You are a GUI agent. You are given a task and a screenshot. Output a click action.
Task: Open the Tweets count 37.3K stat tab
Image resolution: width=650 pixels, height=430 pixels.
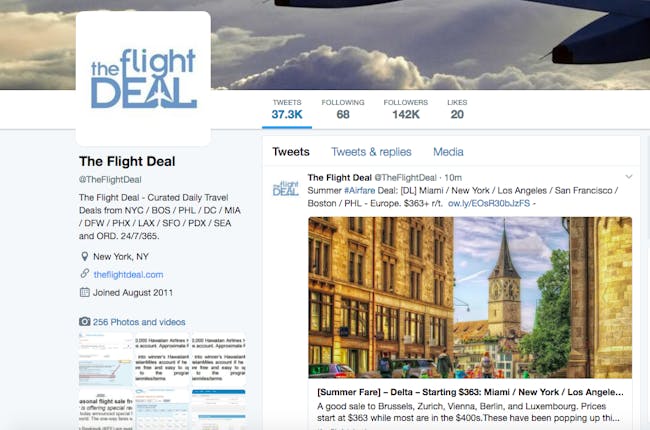click(287, 109)
